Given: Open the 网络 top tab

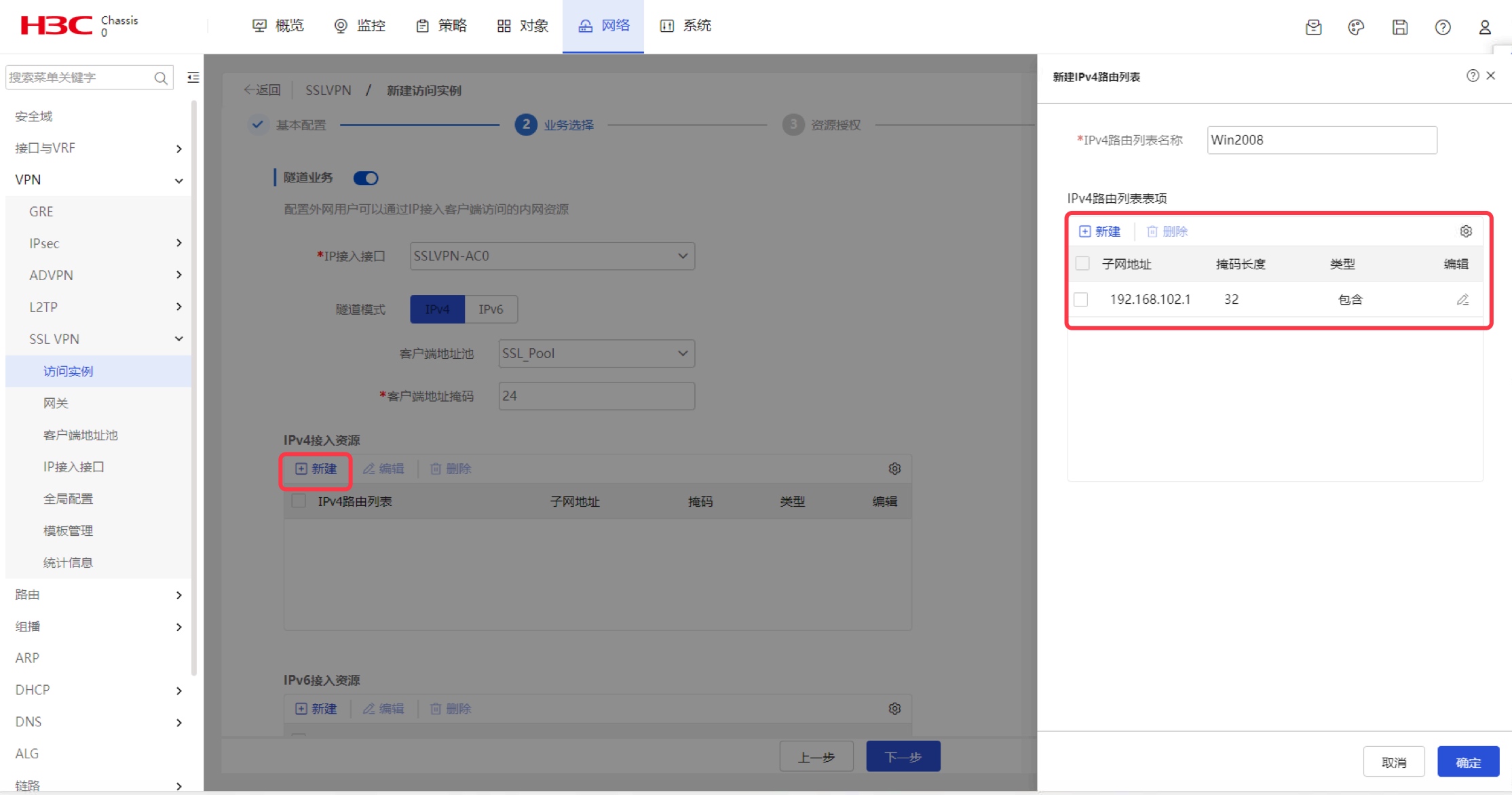Looking at the screenshot, I should (x=603, y=26).
